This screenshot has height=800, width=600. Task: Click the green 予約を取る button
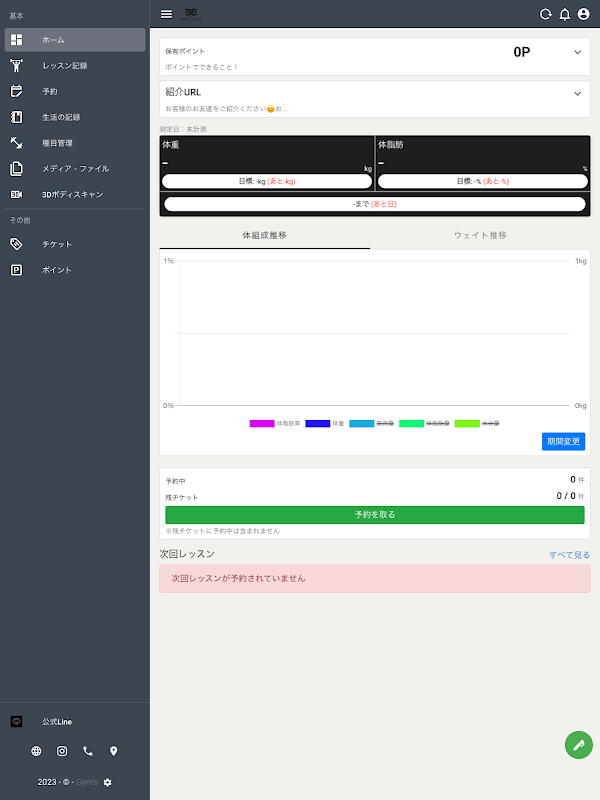(x=375, y=515)
